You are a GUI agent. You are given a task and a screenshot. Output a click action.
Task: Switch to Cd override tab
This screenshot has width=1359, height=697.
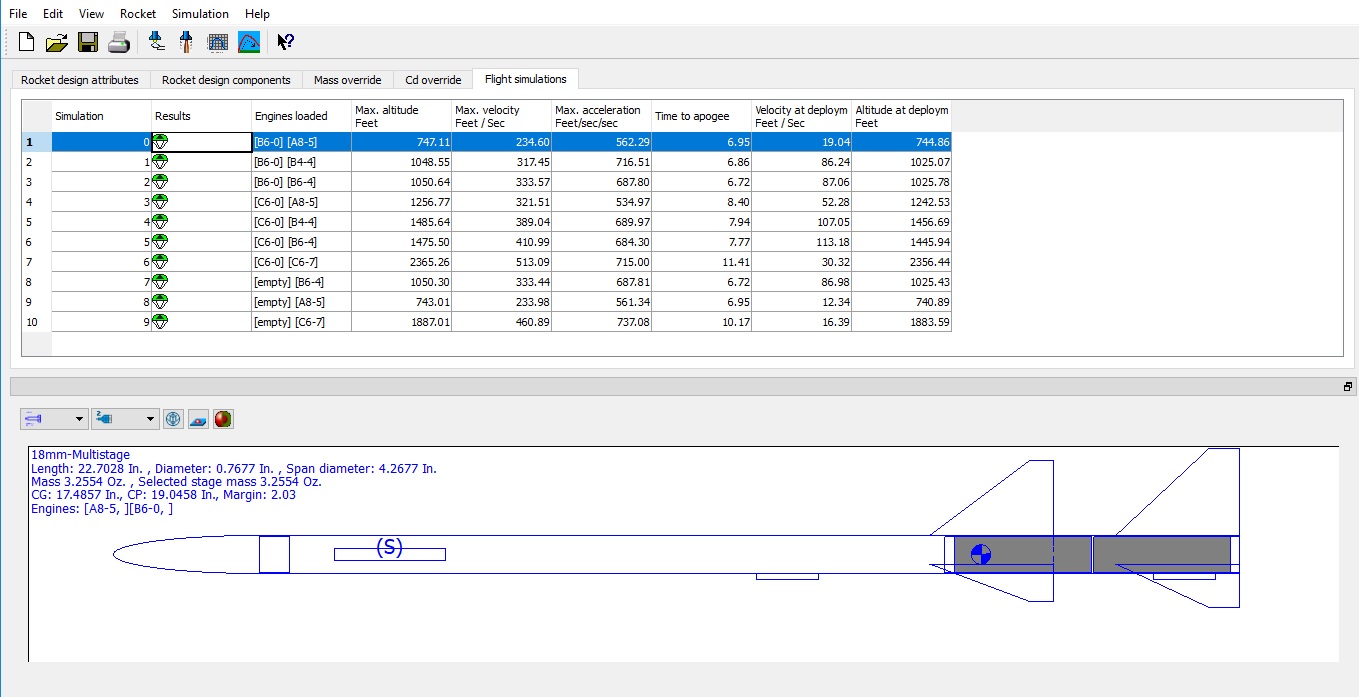(433, 80)
